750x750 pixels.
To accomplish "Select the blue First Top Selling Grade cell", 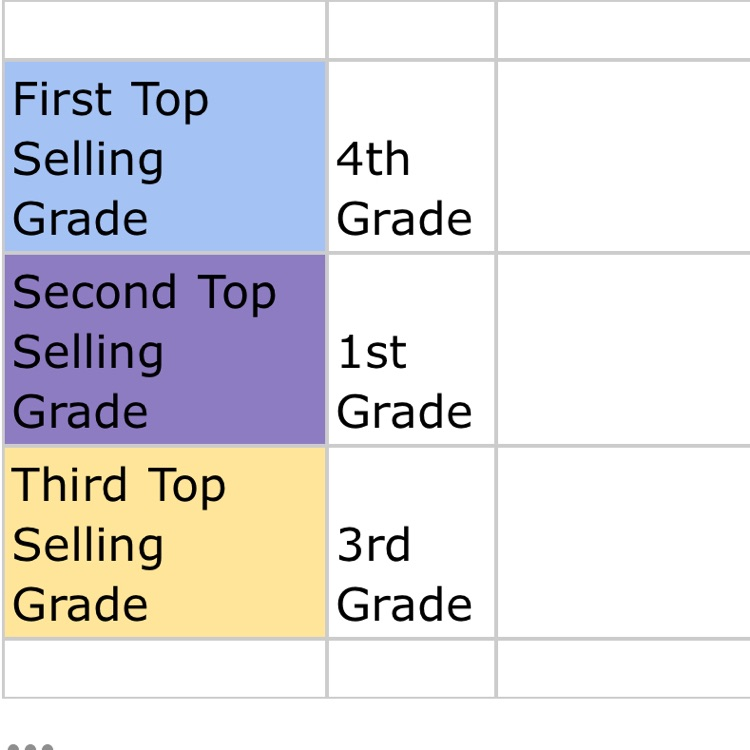I will point(165,157).
